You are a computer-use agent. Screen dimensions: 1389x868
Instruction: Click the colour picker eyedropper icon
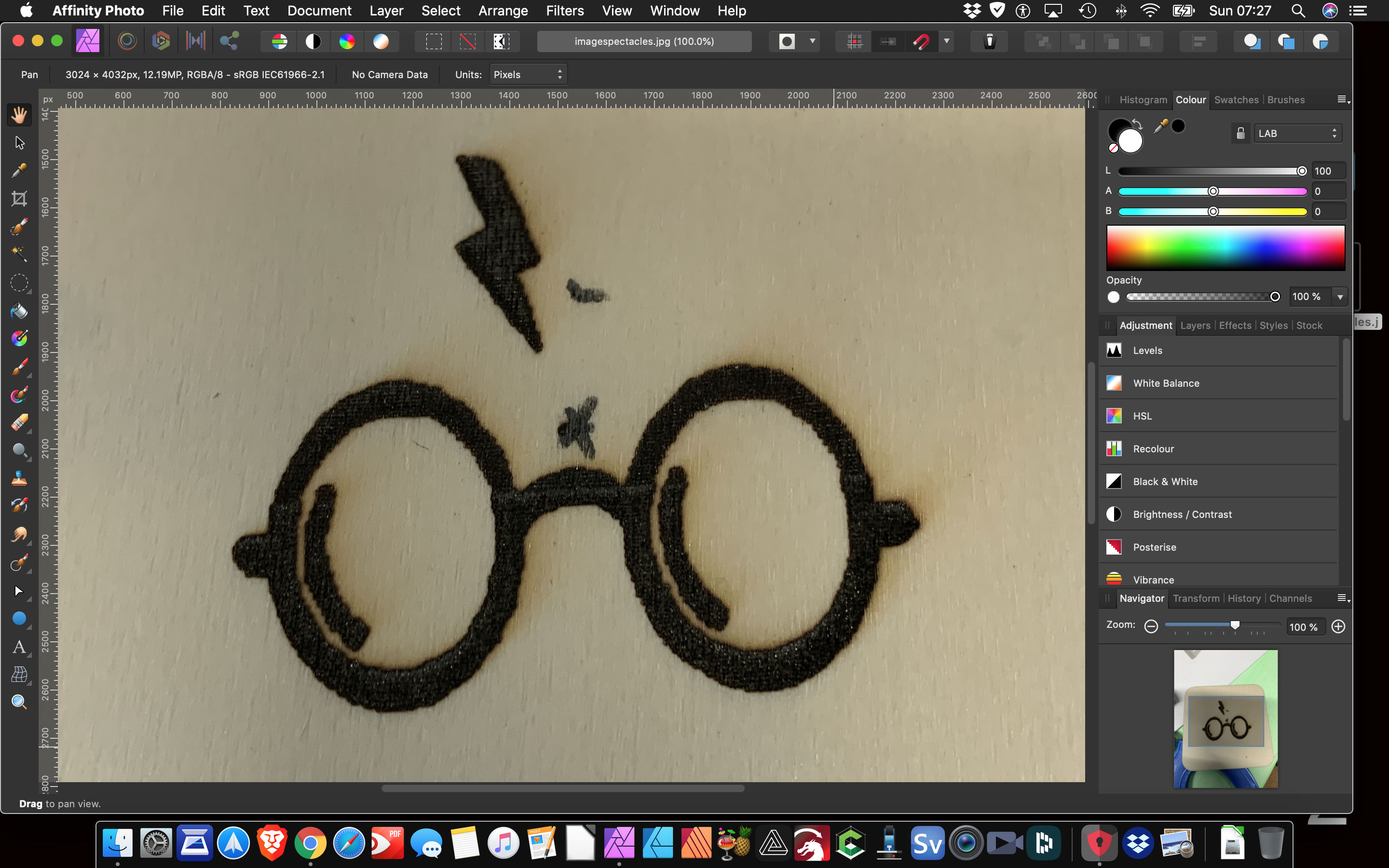1160,126
